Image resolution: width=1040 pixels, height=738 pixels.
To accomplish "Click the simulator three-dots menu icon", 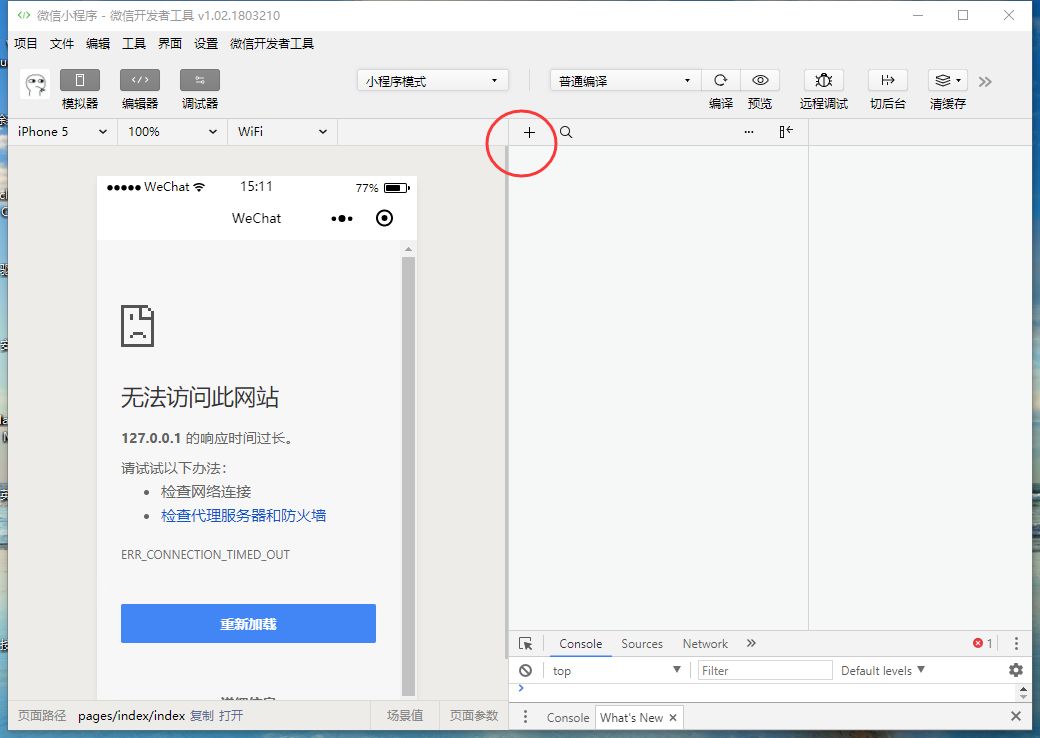I will pos(342,218).
